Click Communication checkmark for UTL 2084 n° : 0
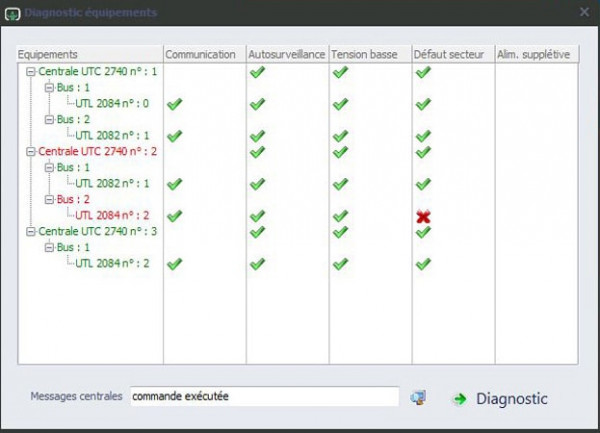Viewport: 600px width, 433px height. tap(175, 103)
